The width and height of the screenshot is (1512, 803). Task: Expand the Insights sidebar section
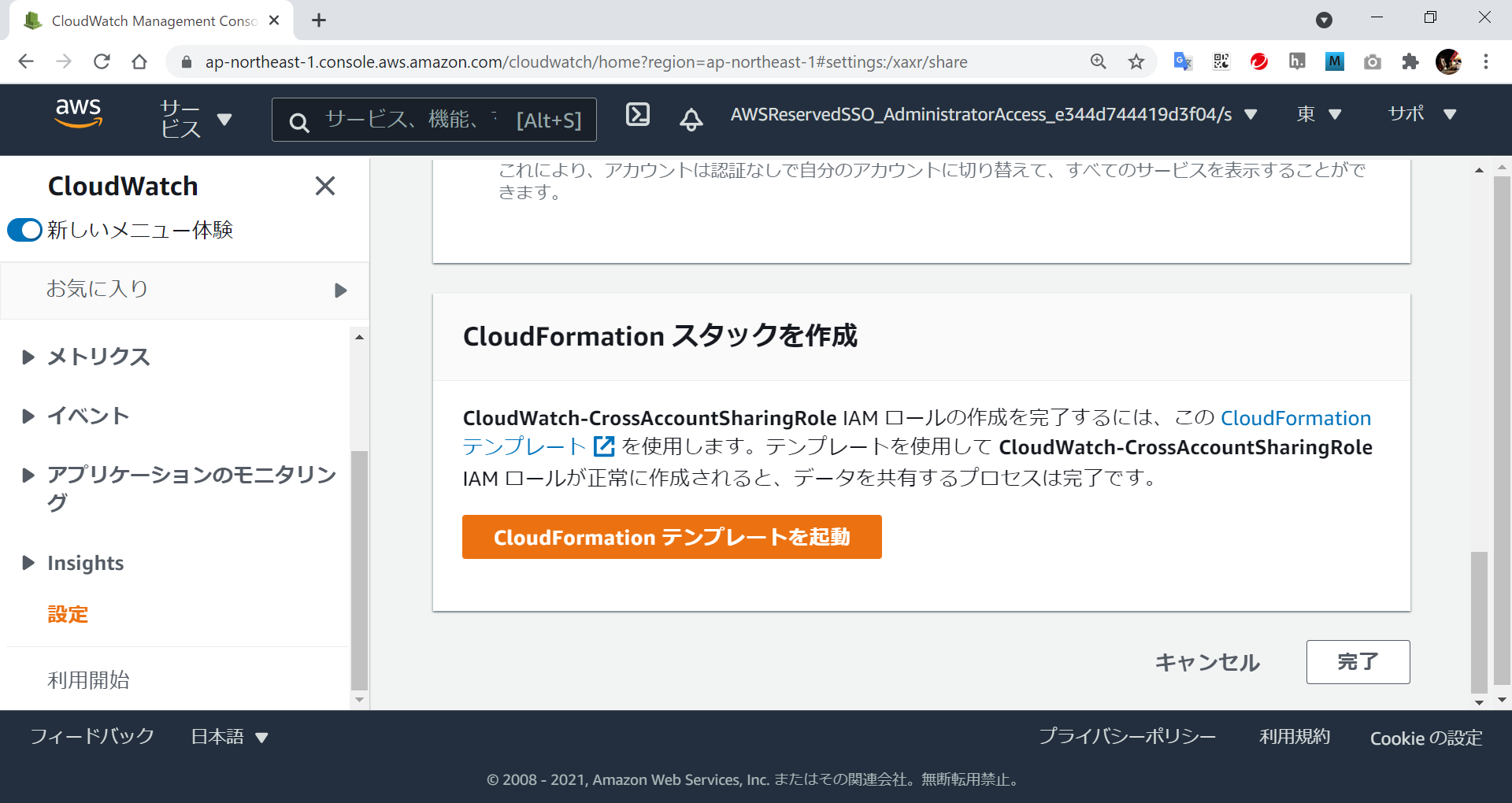(28, 563)
